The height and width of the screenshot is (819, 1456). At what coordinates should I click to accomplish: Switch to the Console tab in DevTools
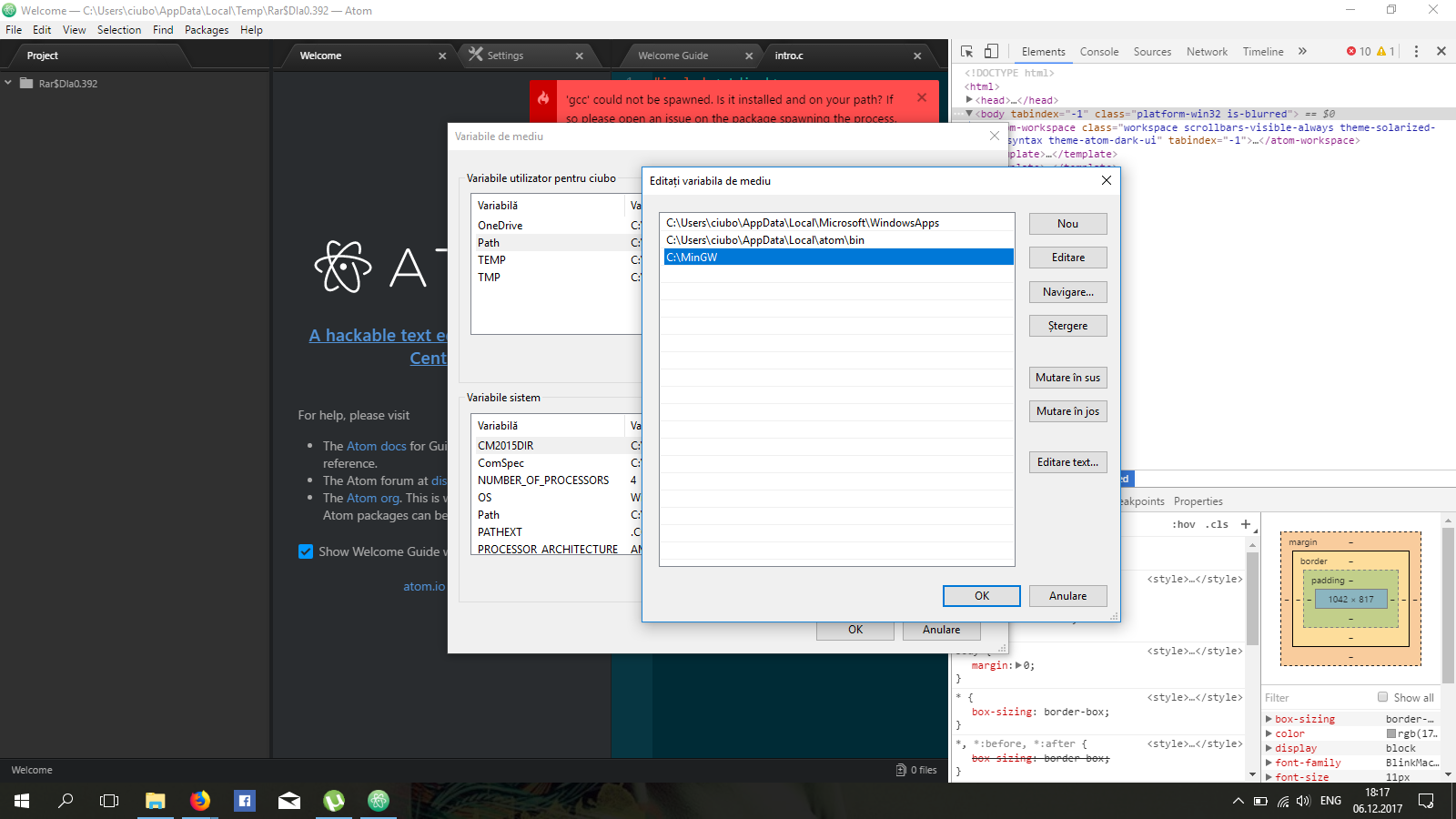[1098, 52]
